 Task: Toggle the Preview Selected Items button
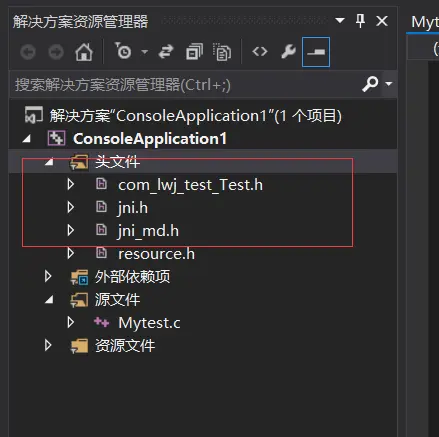[316, 52]
